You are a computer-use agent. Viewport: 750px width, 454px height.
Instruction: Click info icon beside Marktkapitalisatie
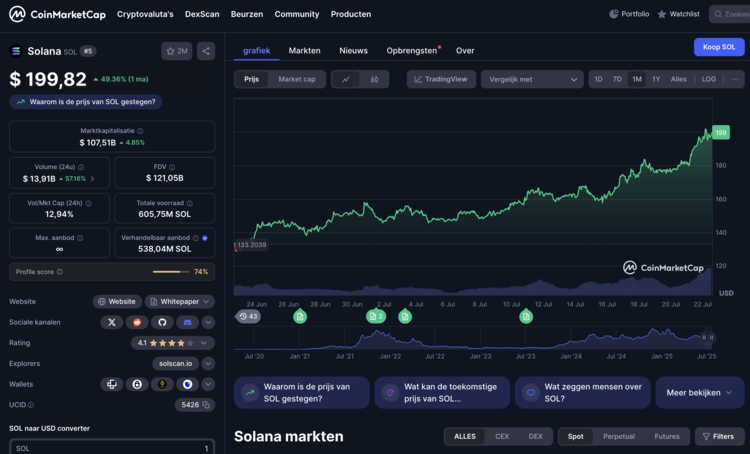tap(140, 131)
